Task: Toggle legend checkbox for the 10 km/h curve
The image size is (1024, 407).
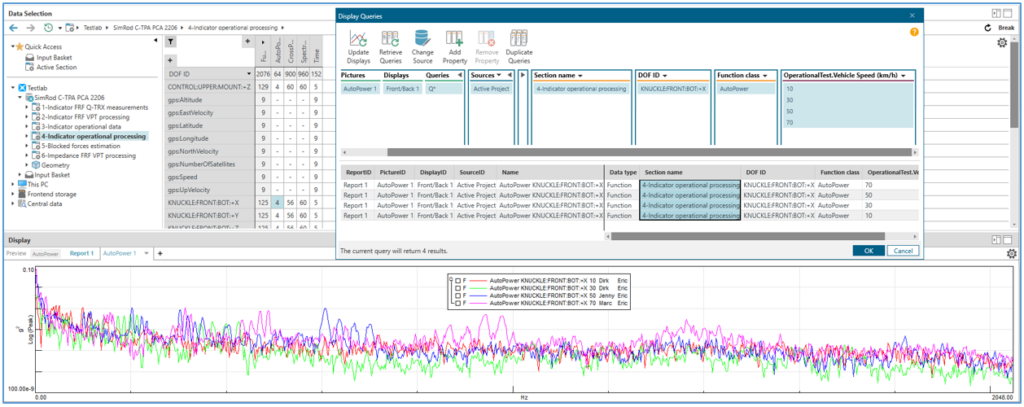Action: [x=459, y=283]
